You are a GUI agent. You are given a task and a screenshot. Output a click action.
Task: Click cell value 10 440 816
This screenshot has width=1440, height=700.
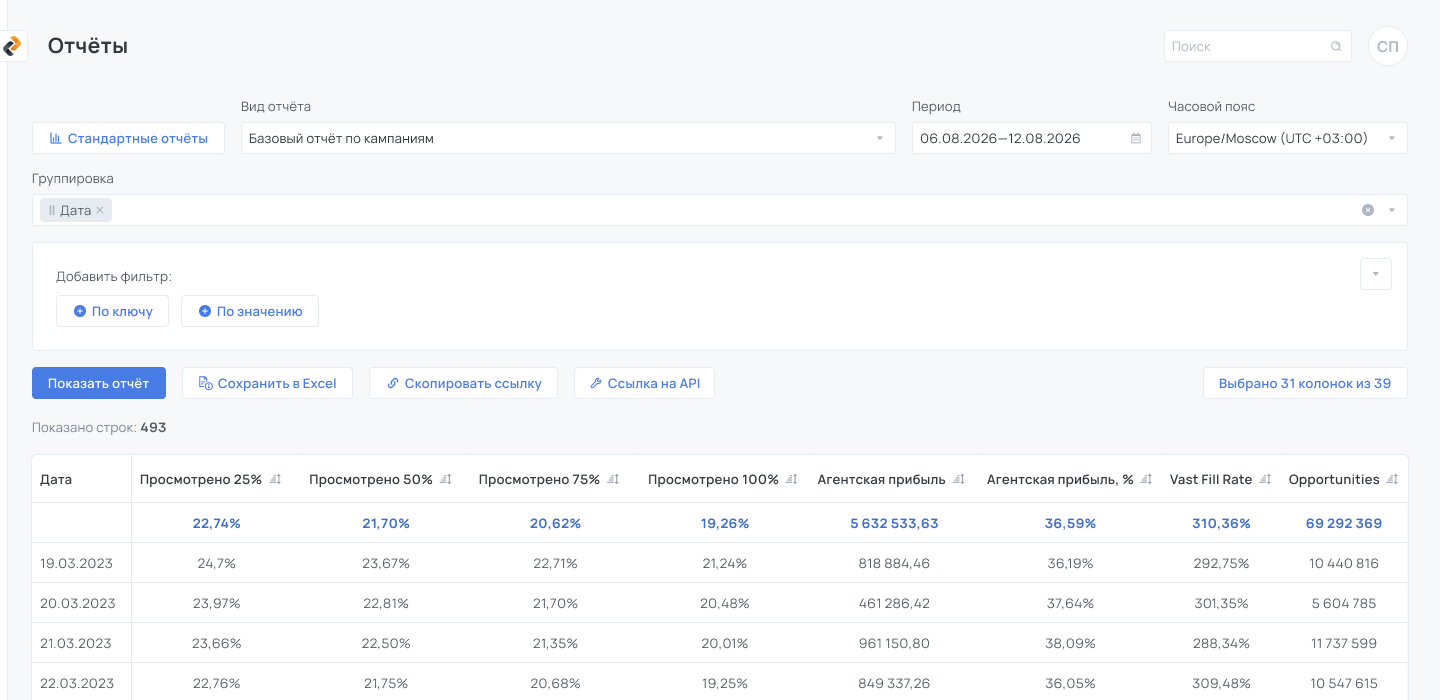tap(1344, 563)
